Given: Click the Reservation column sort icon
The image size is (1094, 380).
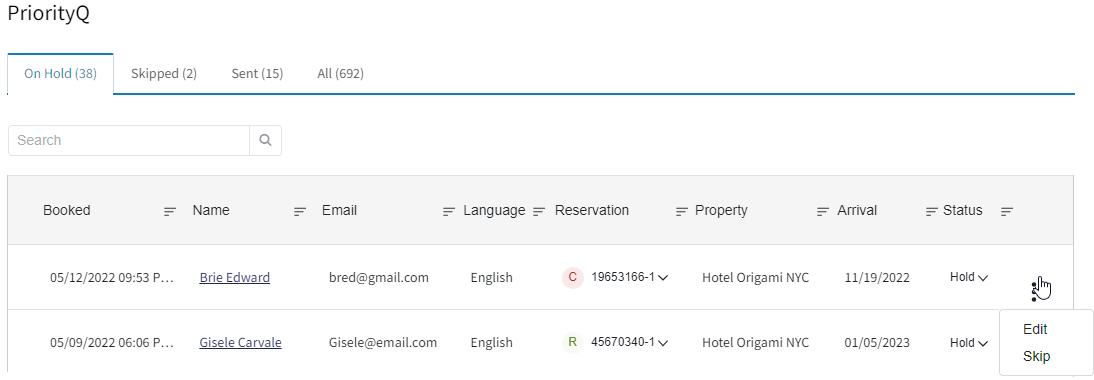Looking at the screenshot, I should tap(682, 211).
